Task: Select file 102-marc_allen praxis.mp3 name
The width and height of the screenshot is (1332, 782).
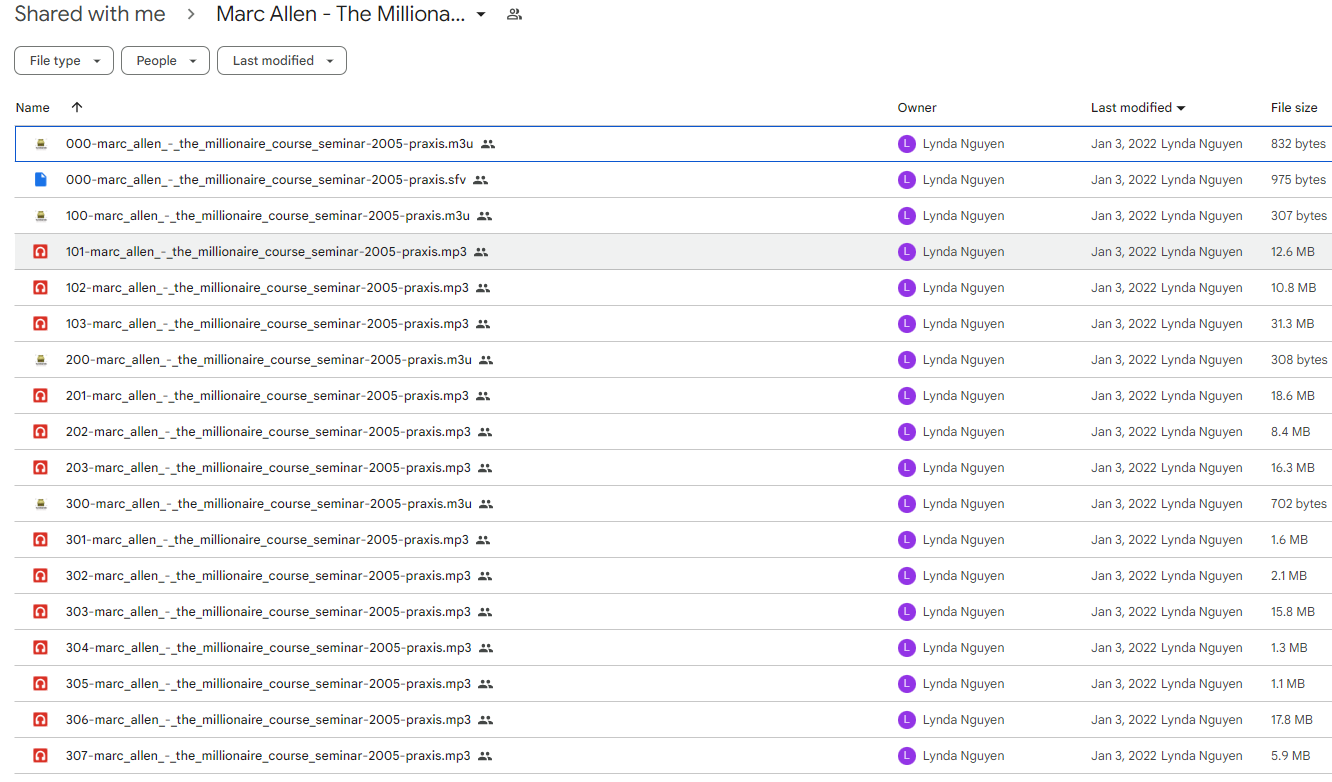Action: (267, 288)
